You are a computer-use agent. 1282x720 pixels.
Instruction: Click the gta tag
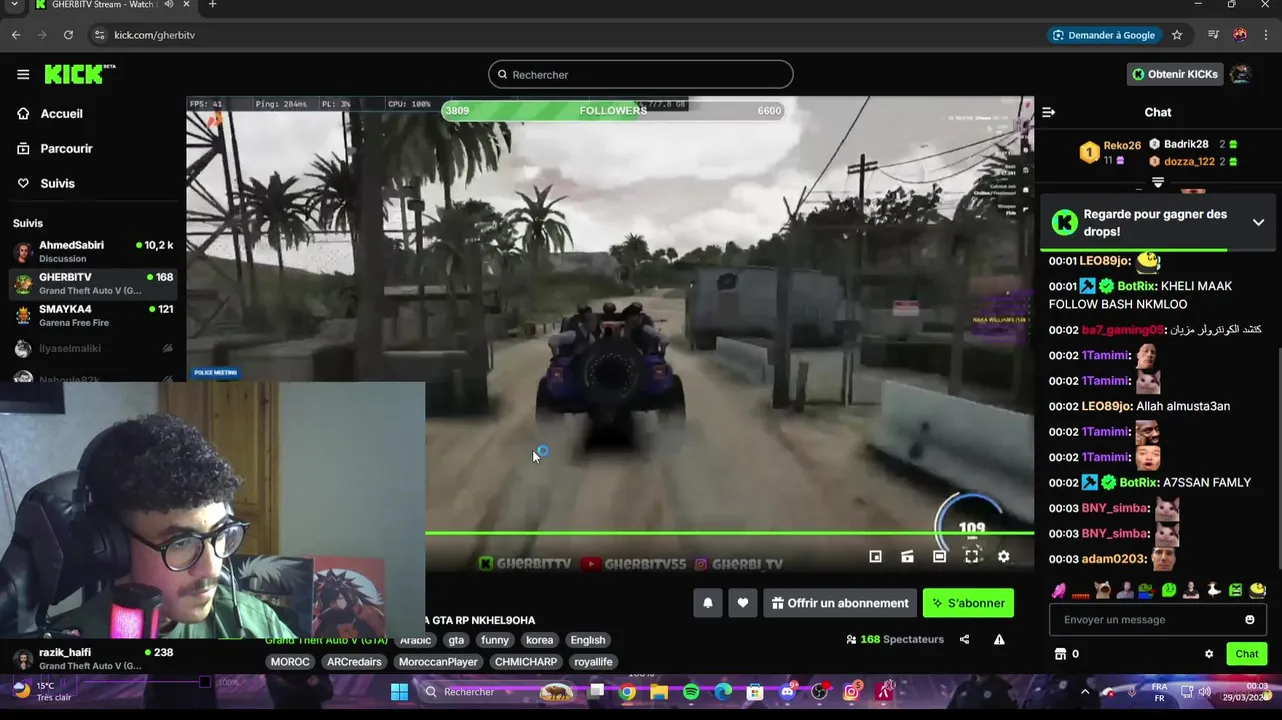point(456,640)
